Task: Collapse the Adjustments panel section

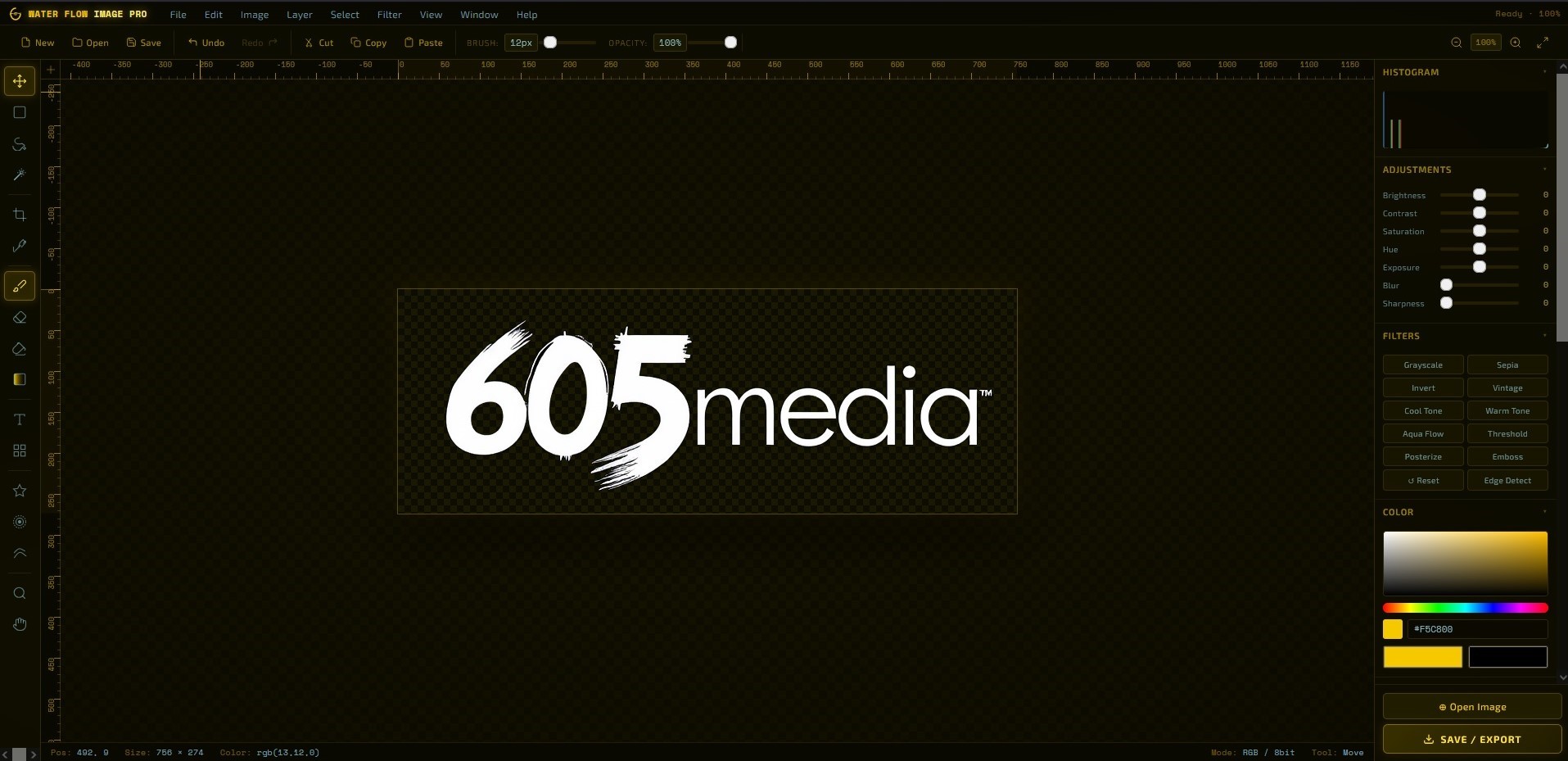Action: (1544, 170)
